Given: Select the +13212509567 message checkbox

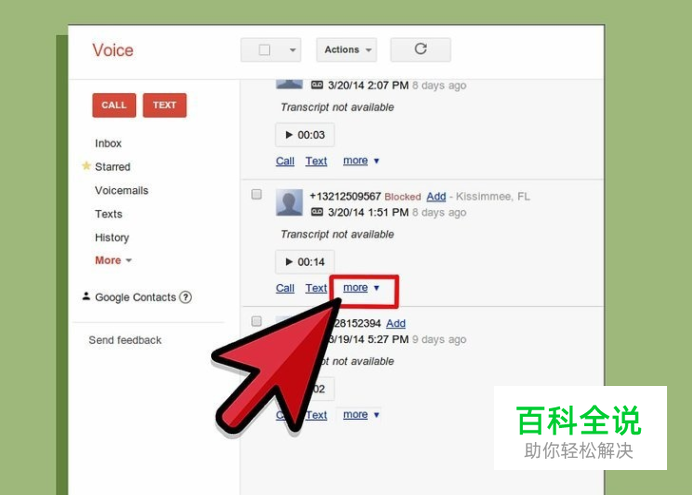Looking at the screenshot, I should click(x=256, y=194).
